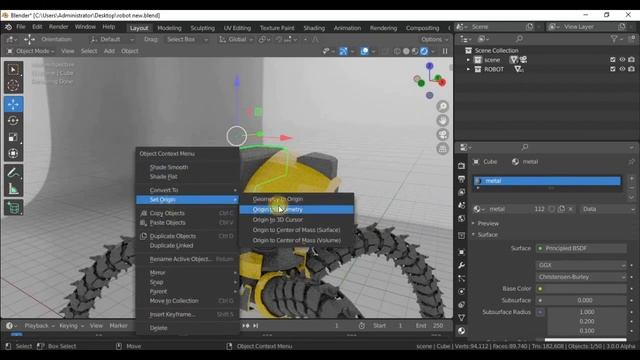Screen dimensions: 640x360
Task: Expand the ROBOT collection tree row
Action: [x=468, y=69]
